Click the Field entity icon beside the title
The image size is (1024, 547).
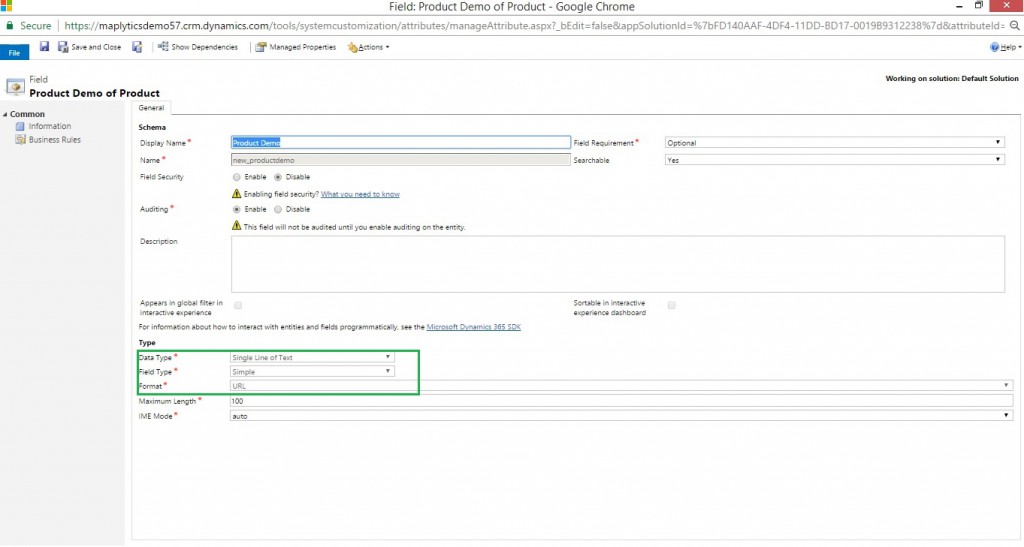pos(16,86)
